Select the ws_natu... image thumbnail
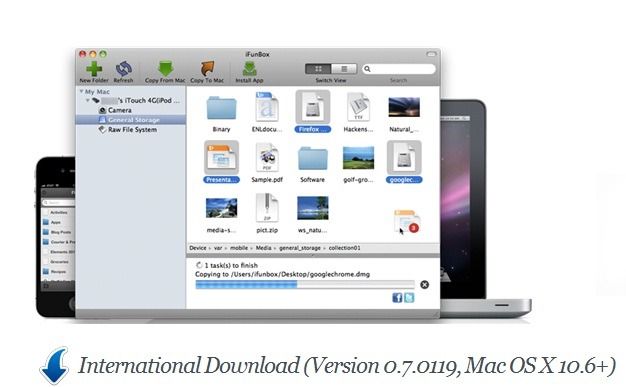This screenshot has width=626, height=387. tap(313, 208)
